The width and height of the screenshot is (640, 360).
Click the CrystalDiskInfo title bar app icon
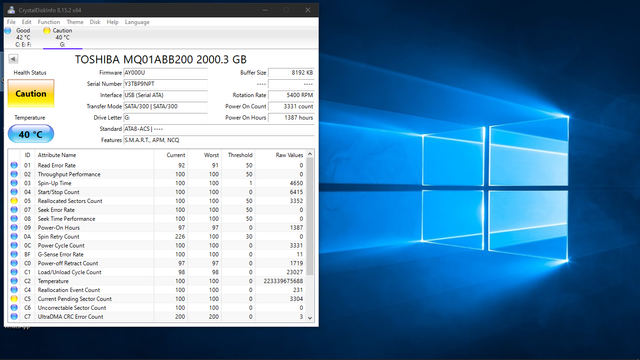point(11,10)
